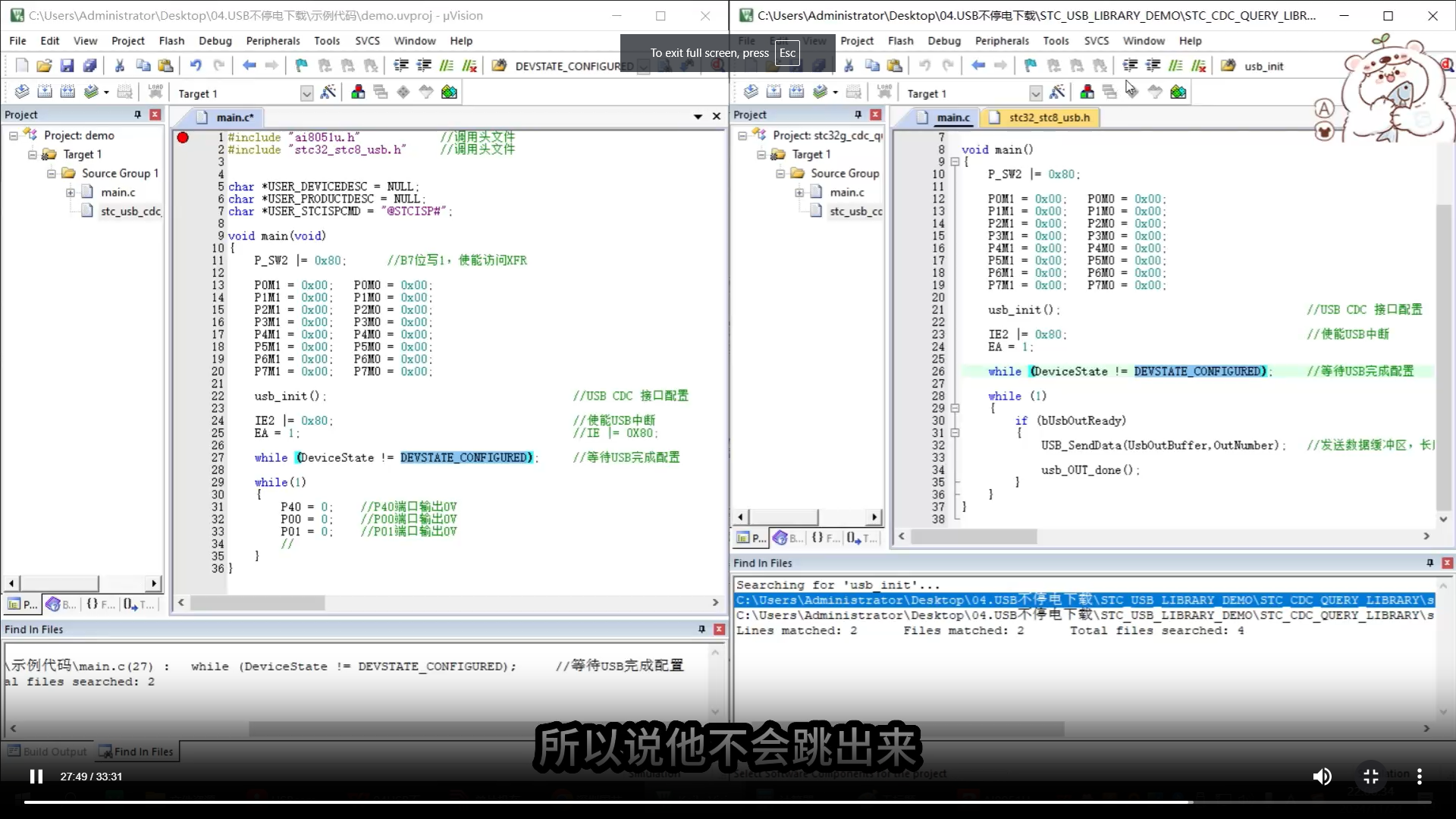Open Options for Target in left window
Viewport: 1456px width, 819px height.
(328, 92)
